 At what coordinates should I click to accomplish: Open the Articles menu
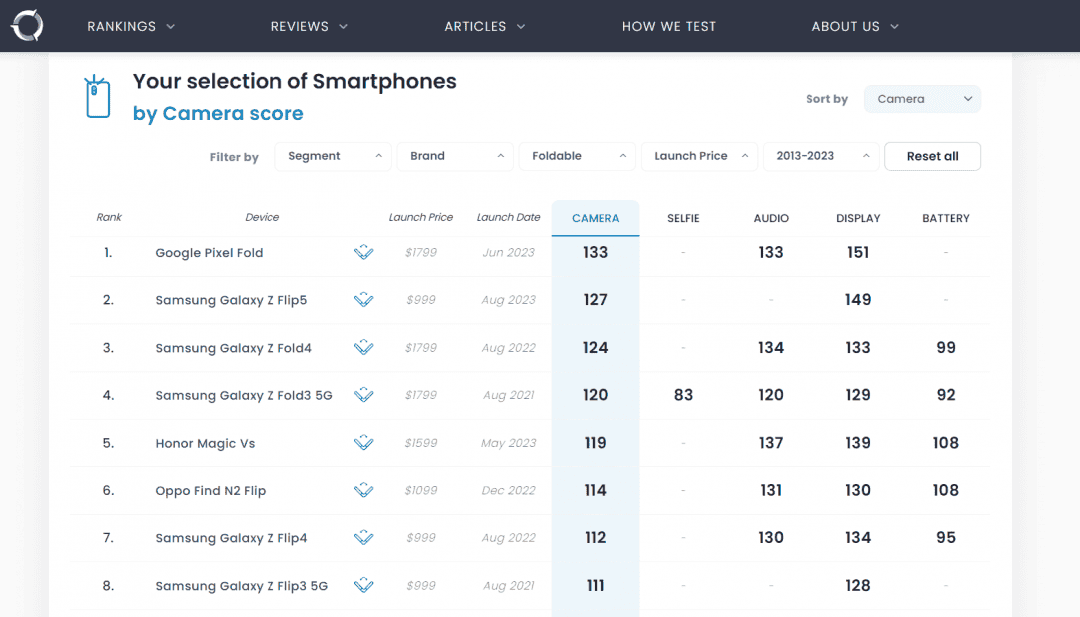(x=484, y=26)
